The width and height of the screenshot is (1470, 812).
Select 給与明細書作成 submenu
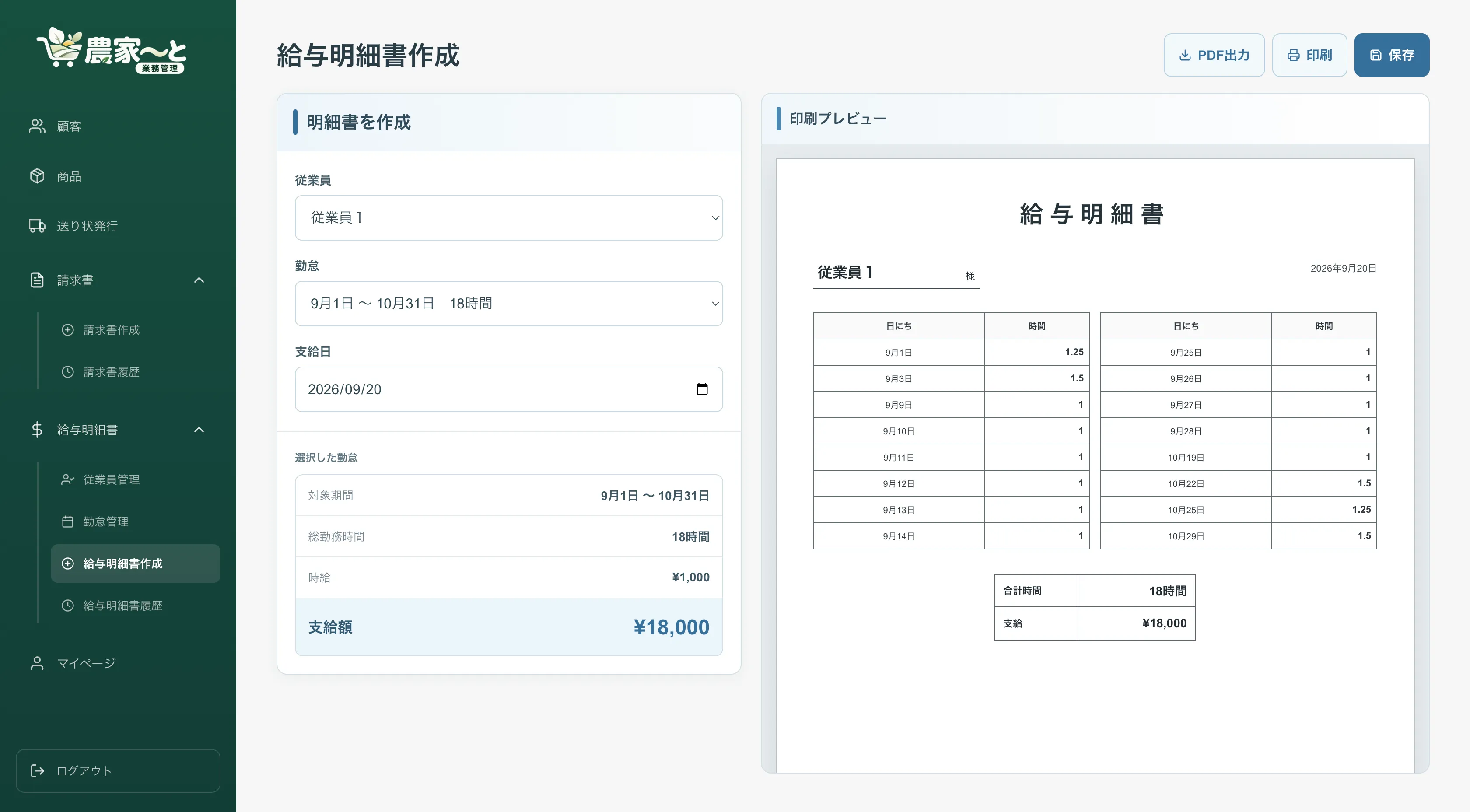click(135, 564)
